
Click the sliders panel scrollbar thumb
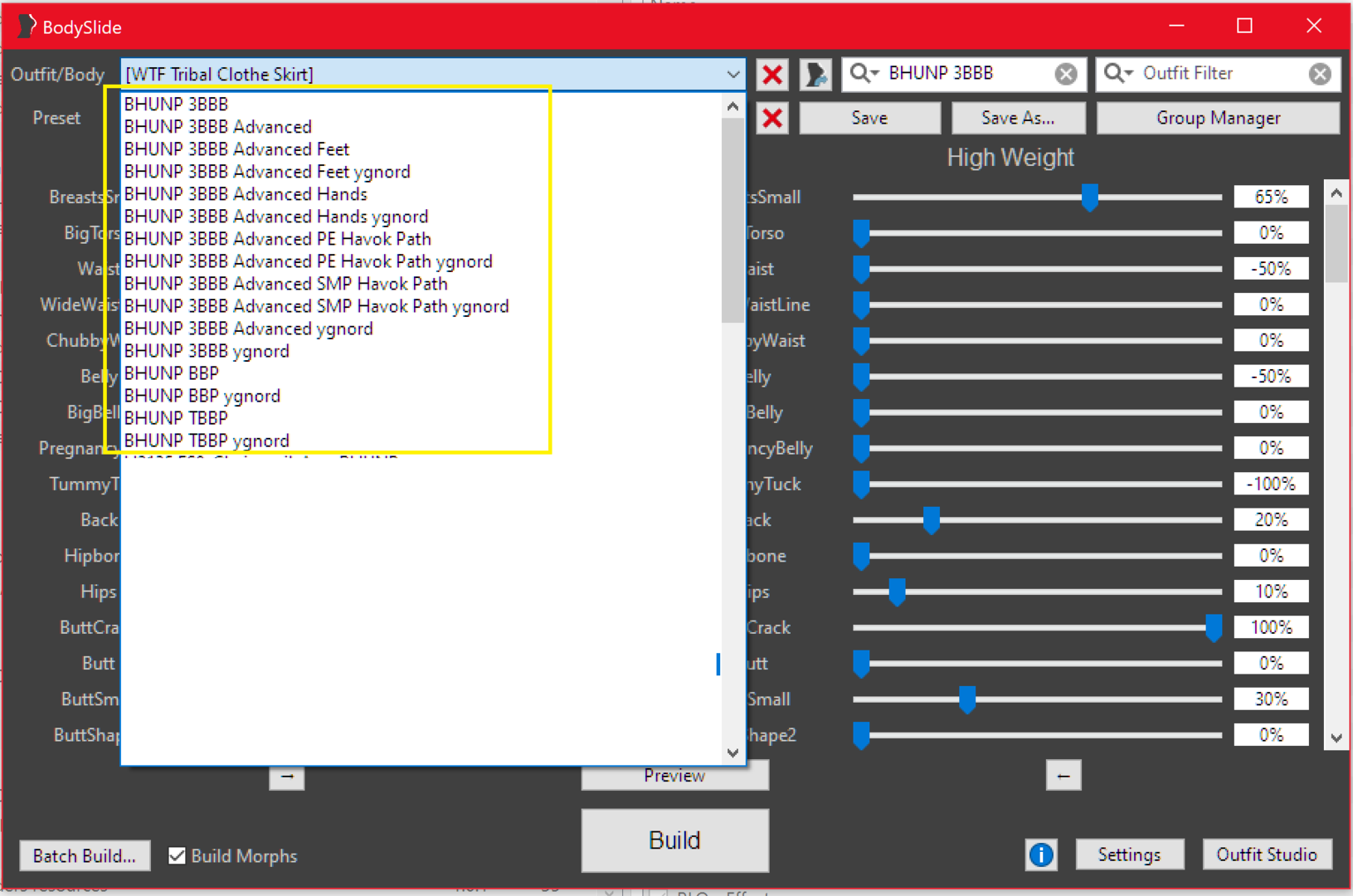tap(1336, 244)
